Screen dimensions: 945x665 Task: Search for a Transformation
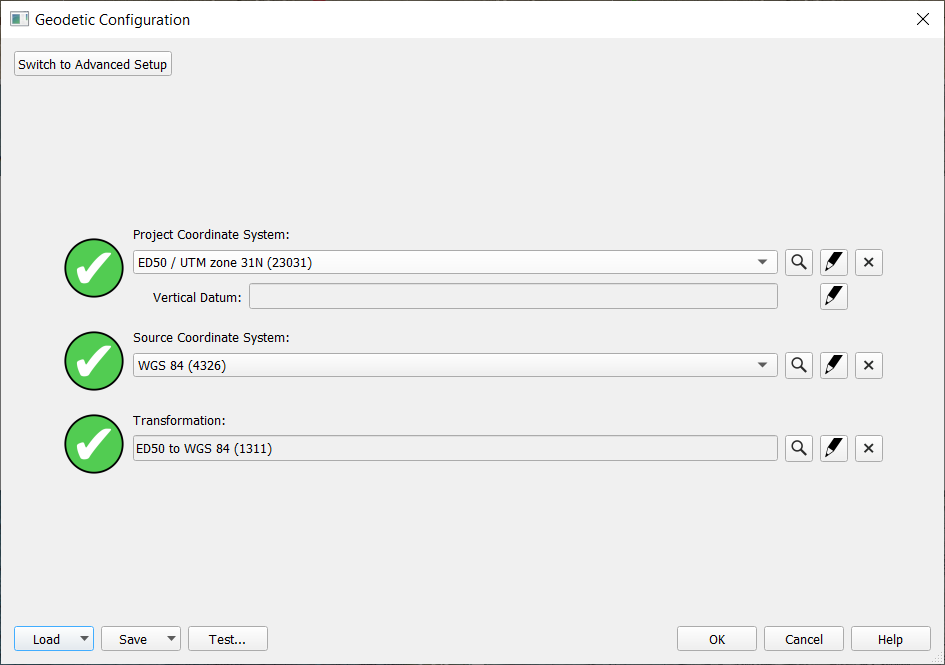[798, 448]
